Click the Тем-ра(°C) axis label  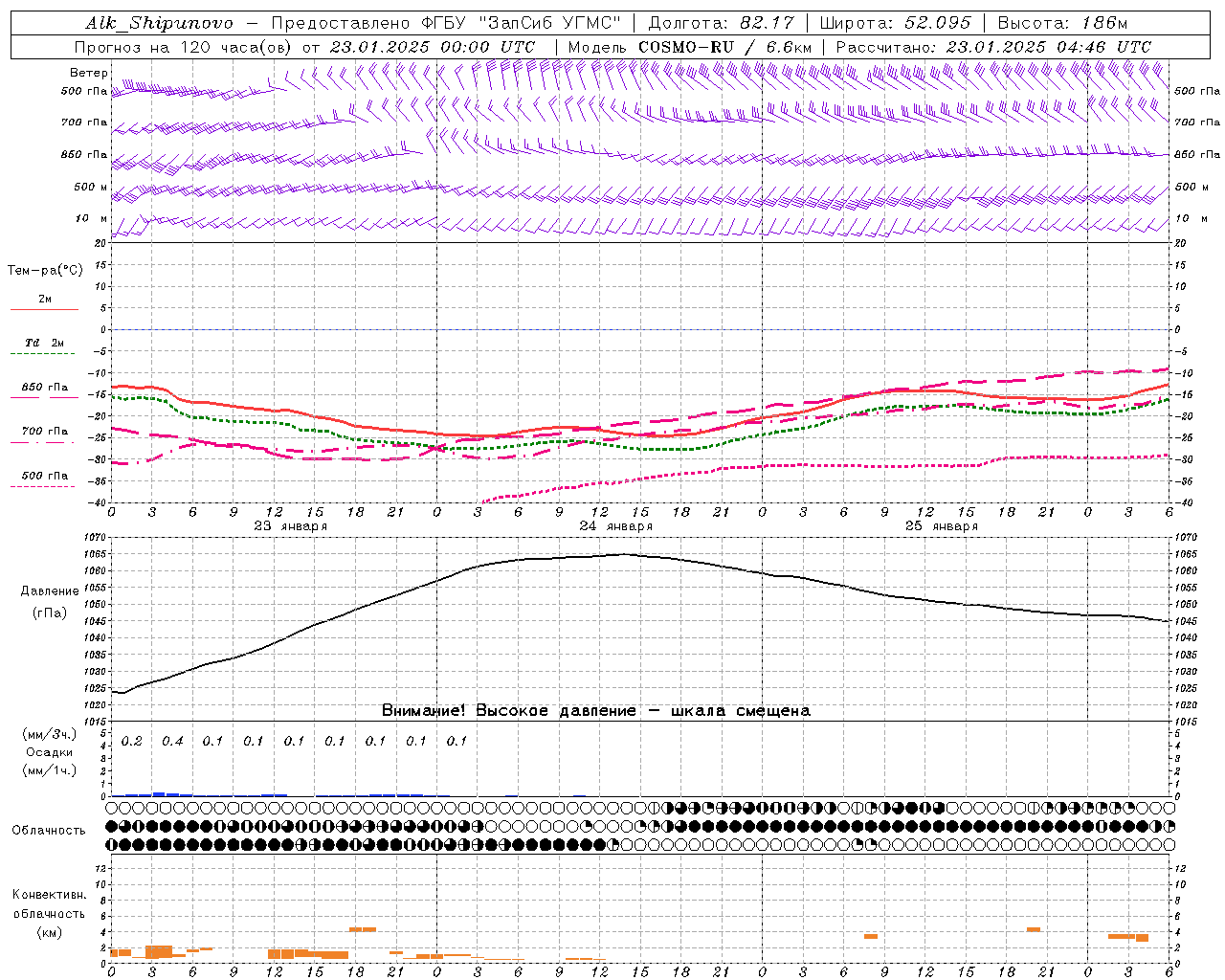[x=45, y=271]
